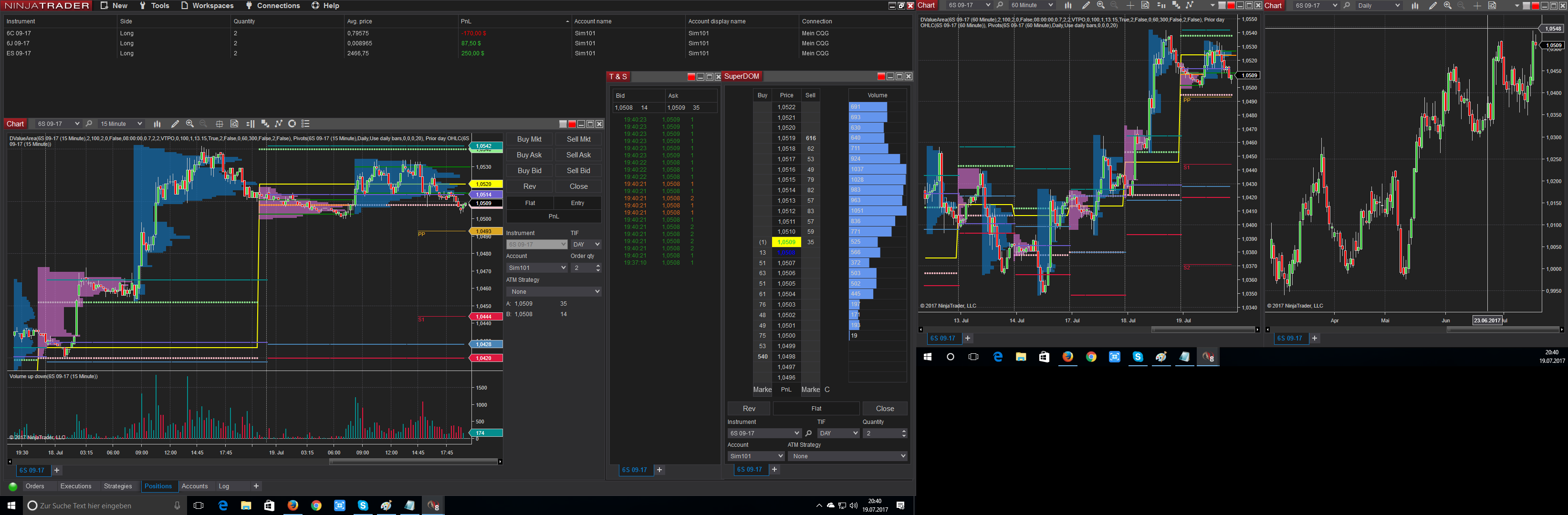
Task: Zoom in on the Daily chart
Action: coord(1447,5)
